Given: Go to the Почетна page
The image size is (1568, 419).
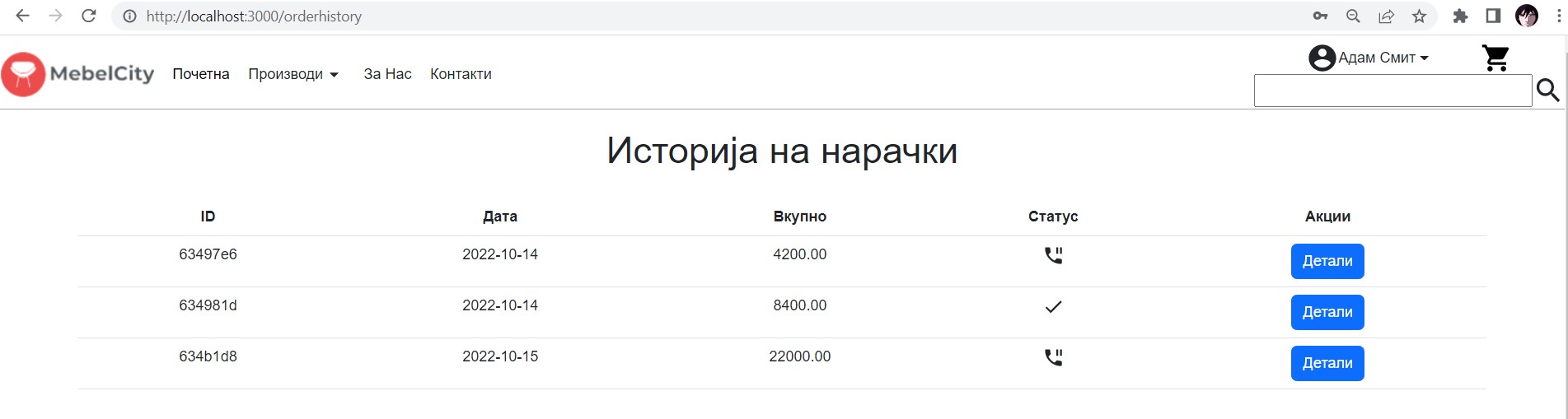Looking at the screenshot, I should (x=201, y=74).
